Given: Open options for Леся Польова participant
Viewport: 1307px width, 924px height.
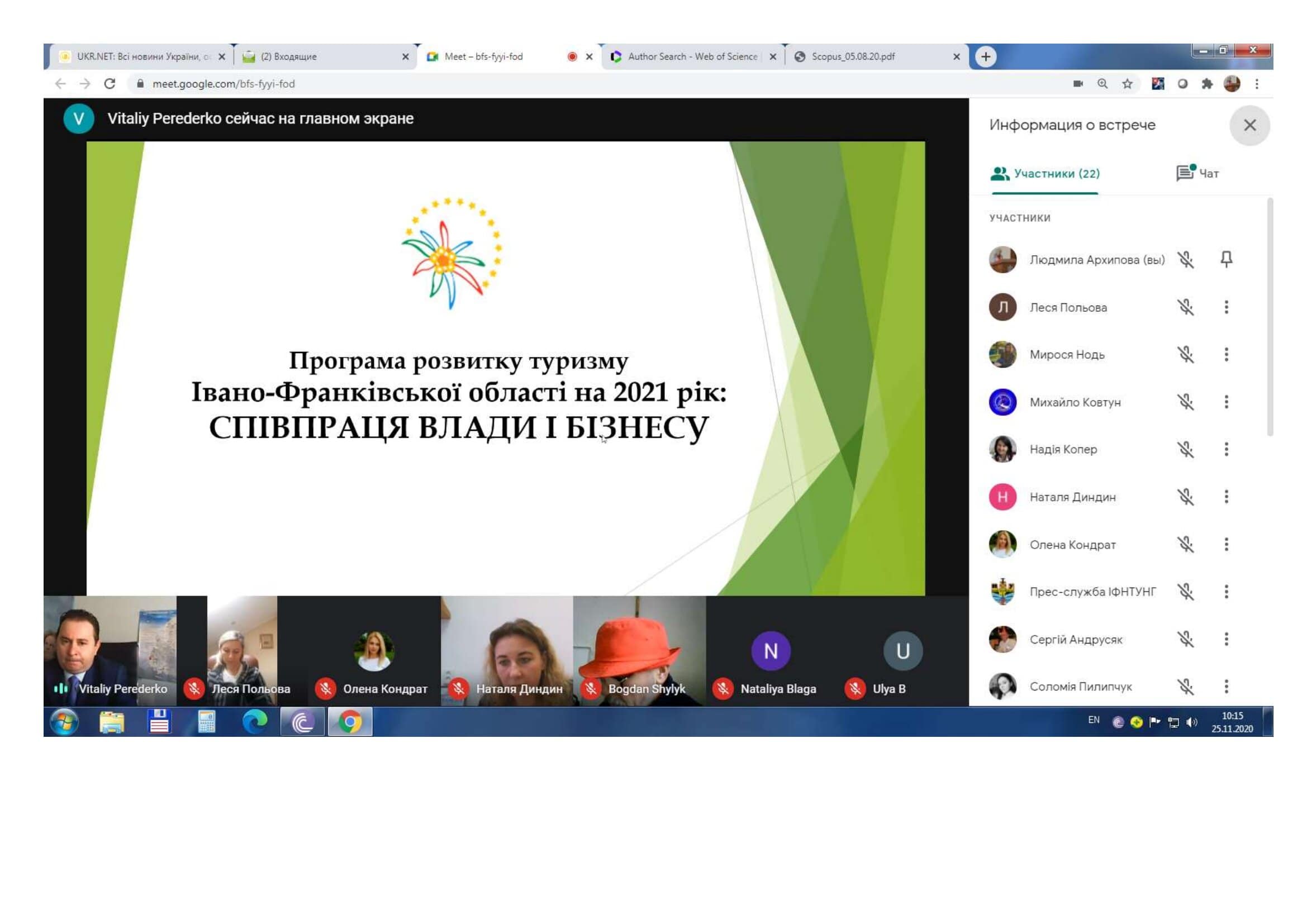Looking at the screenshot, I should tap(1227, 307).
